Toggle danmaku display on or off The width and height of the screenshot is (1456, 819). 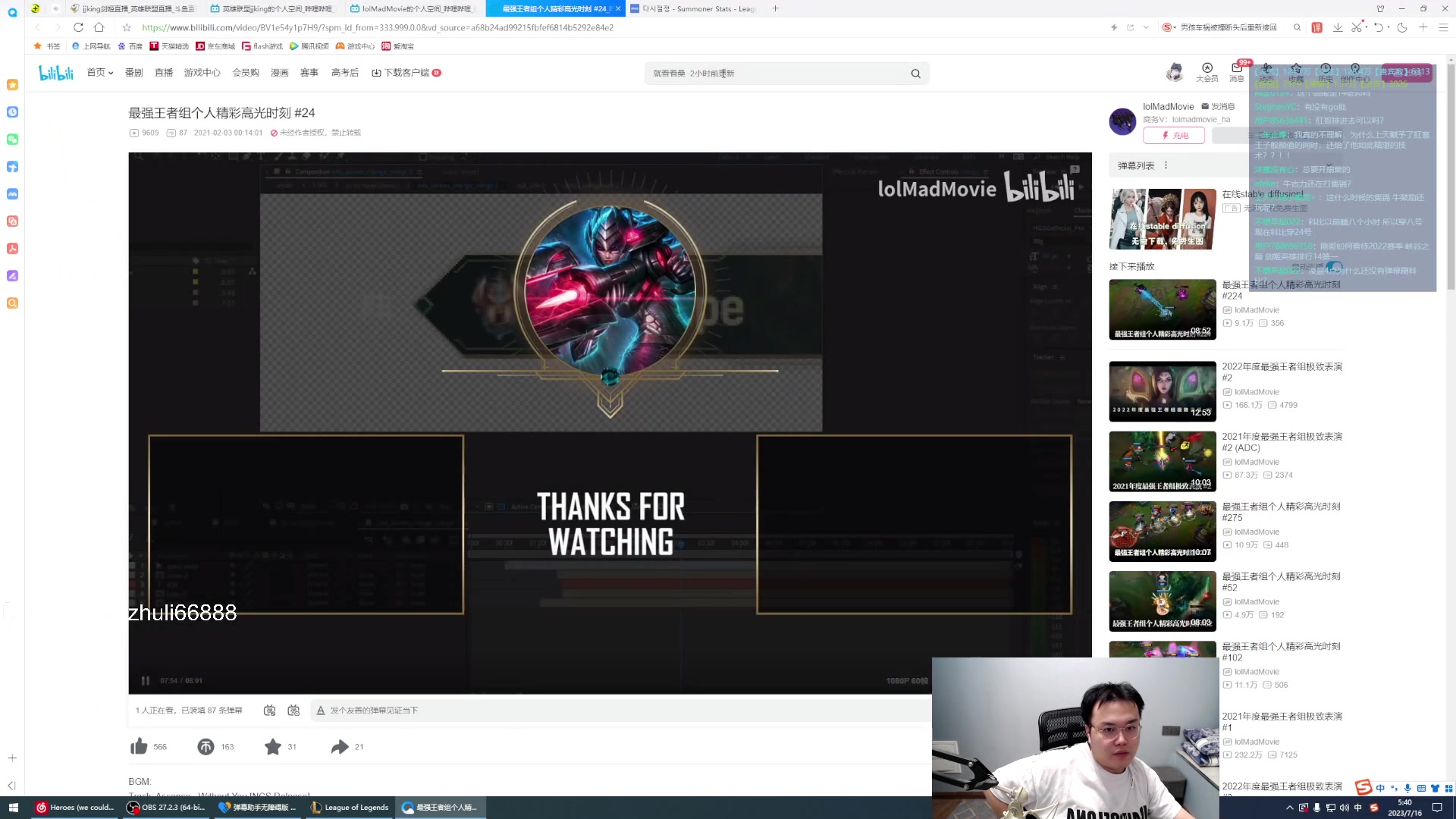pos(269,711)
